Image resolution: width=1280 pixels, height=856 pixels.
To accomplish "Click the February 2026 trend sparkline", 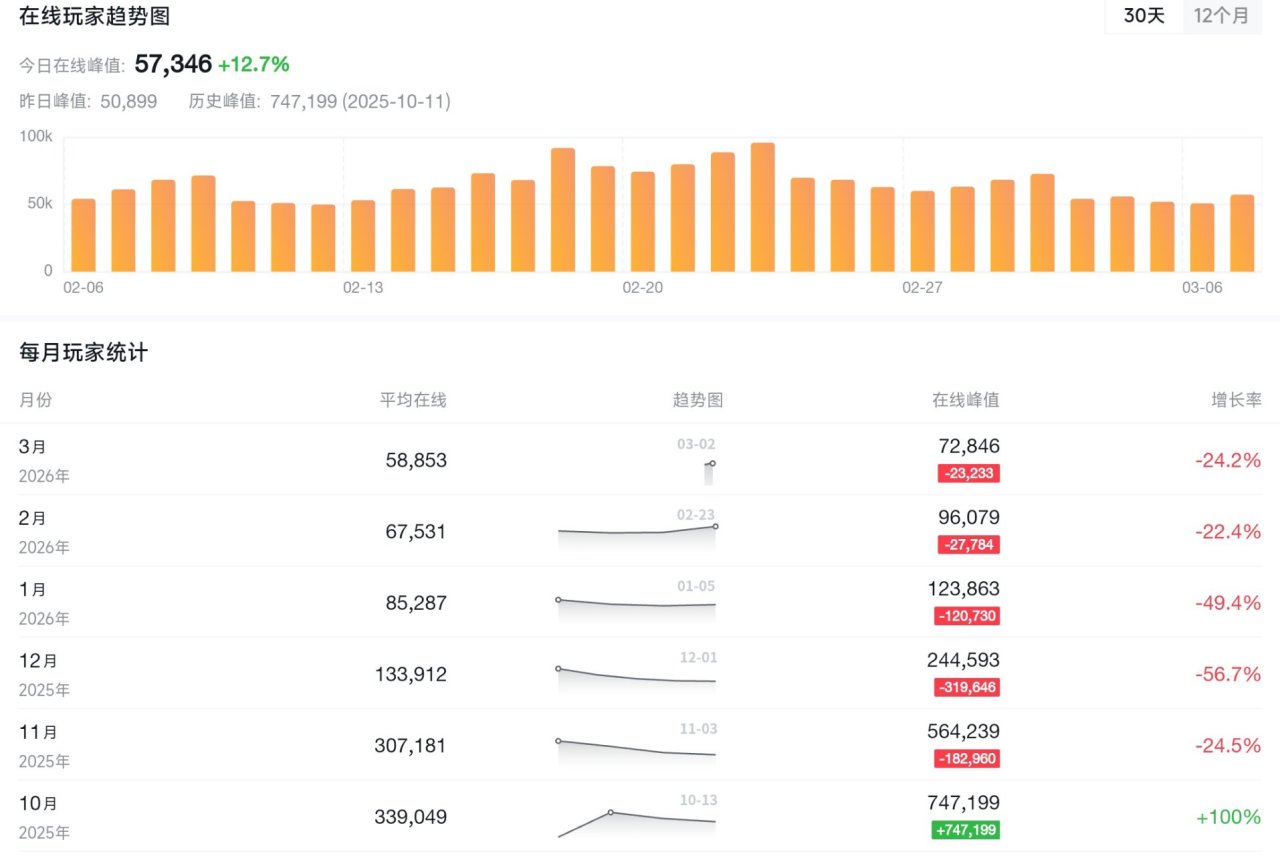I will (637, 530).
